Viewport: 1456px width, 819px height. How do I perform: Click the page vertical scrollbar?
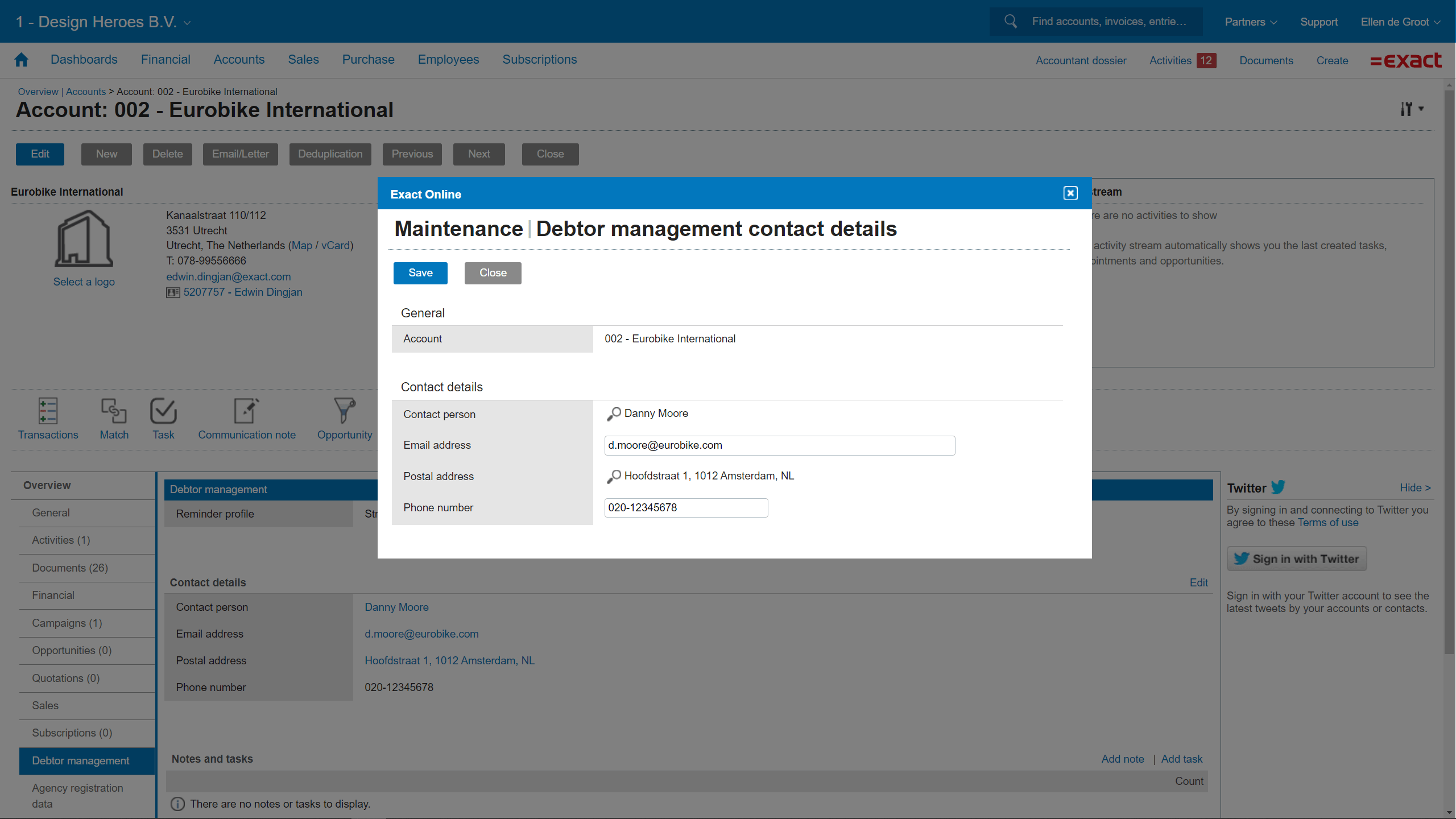pos(1450,371)
